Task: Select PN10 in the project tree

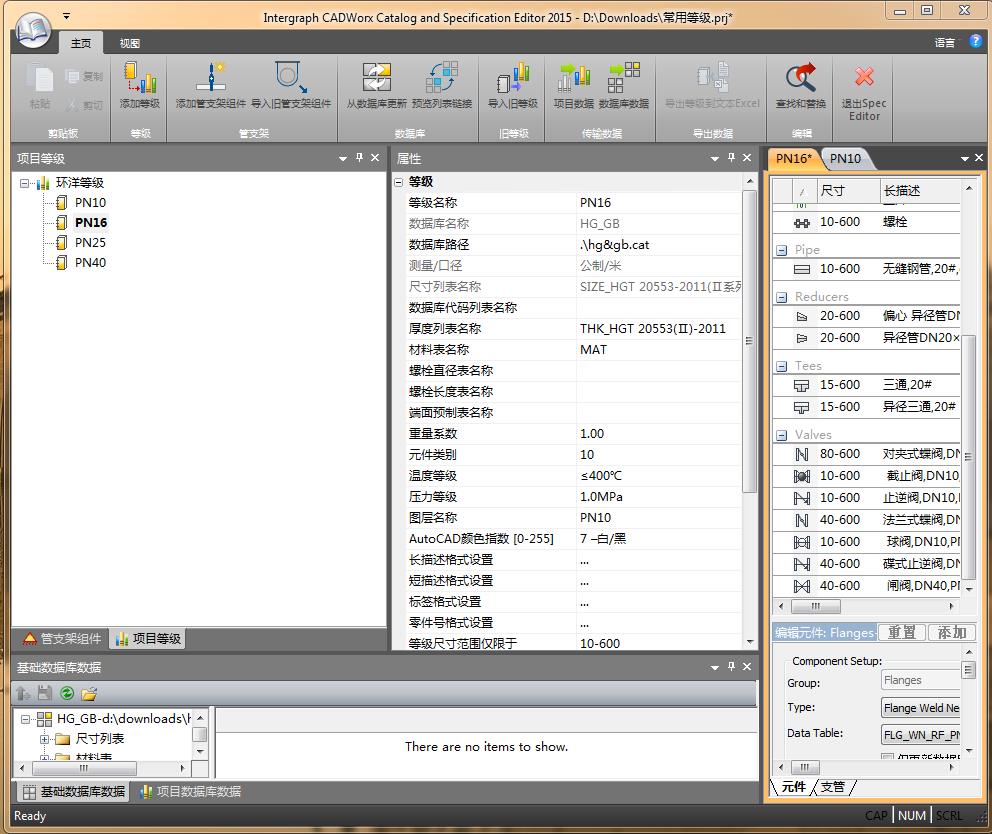Action: [x=90, y=203]
